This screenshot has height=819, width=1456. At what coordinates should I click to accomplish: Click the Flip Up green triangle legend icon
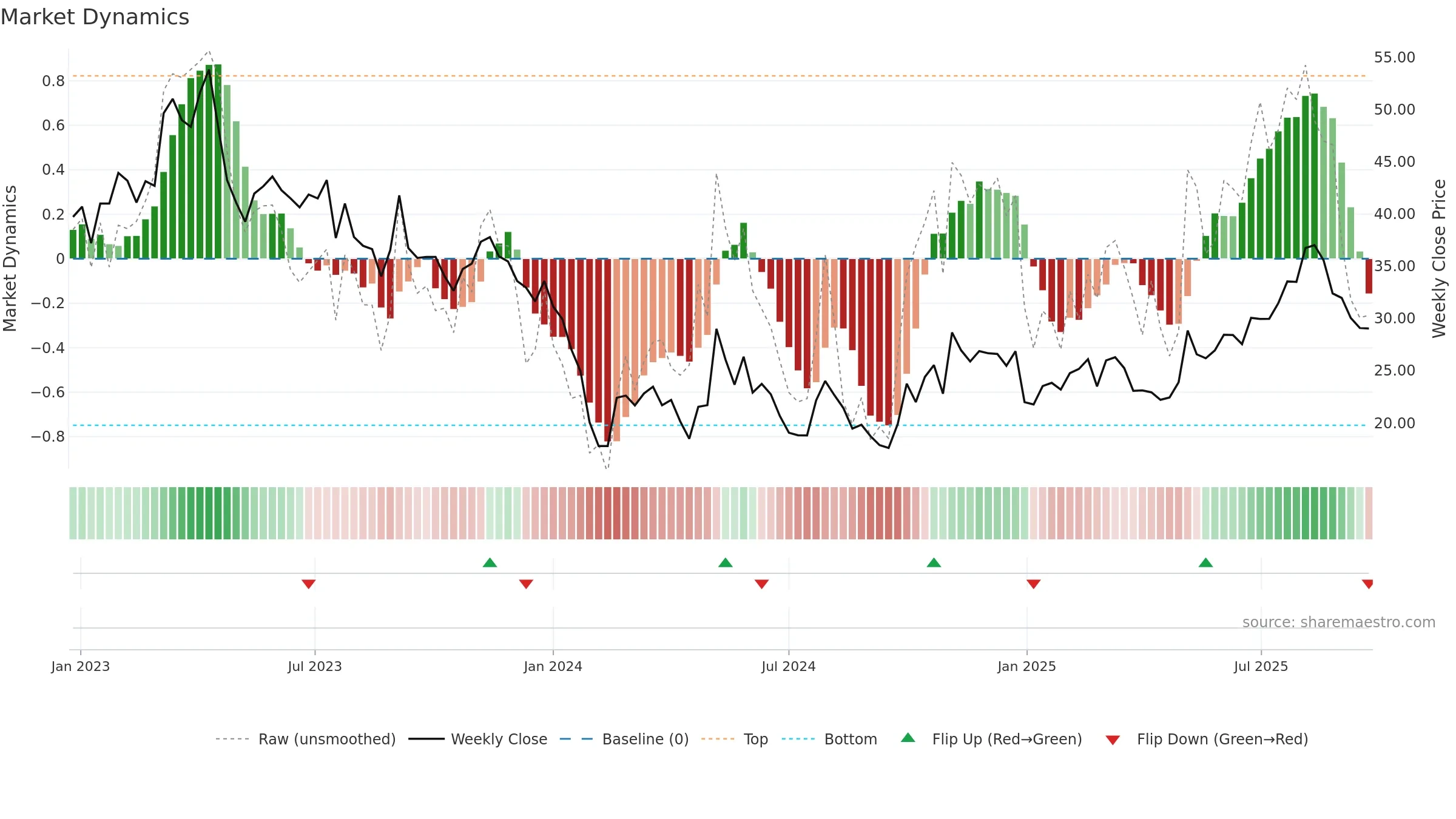coord(908,738)
